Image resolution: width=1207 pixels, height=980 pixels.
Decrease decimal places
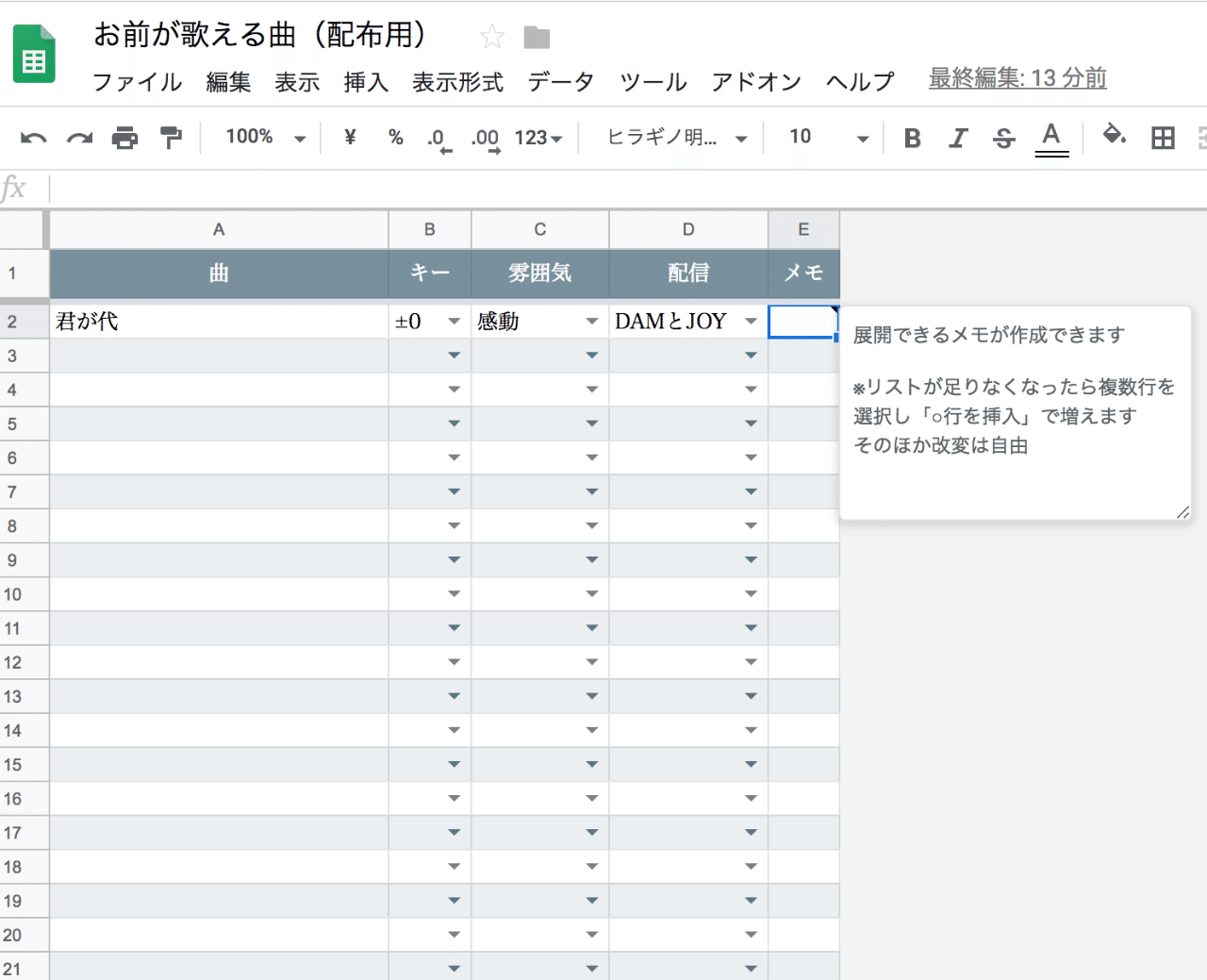click(439, 139)
